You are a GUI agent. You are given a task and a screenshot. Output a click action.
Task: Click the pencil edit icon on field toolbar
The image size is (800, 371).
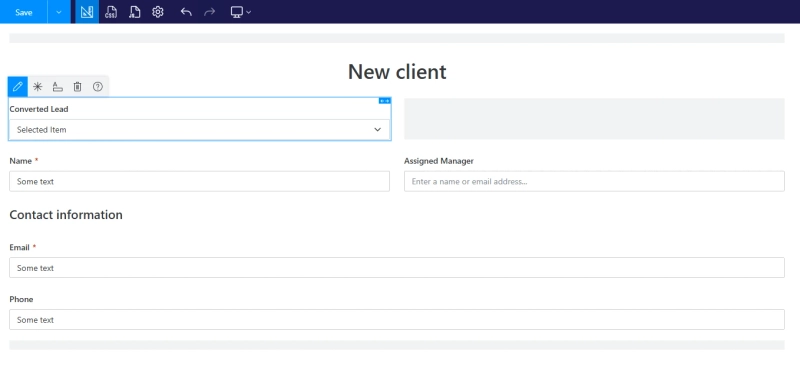tap(18, 87)
